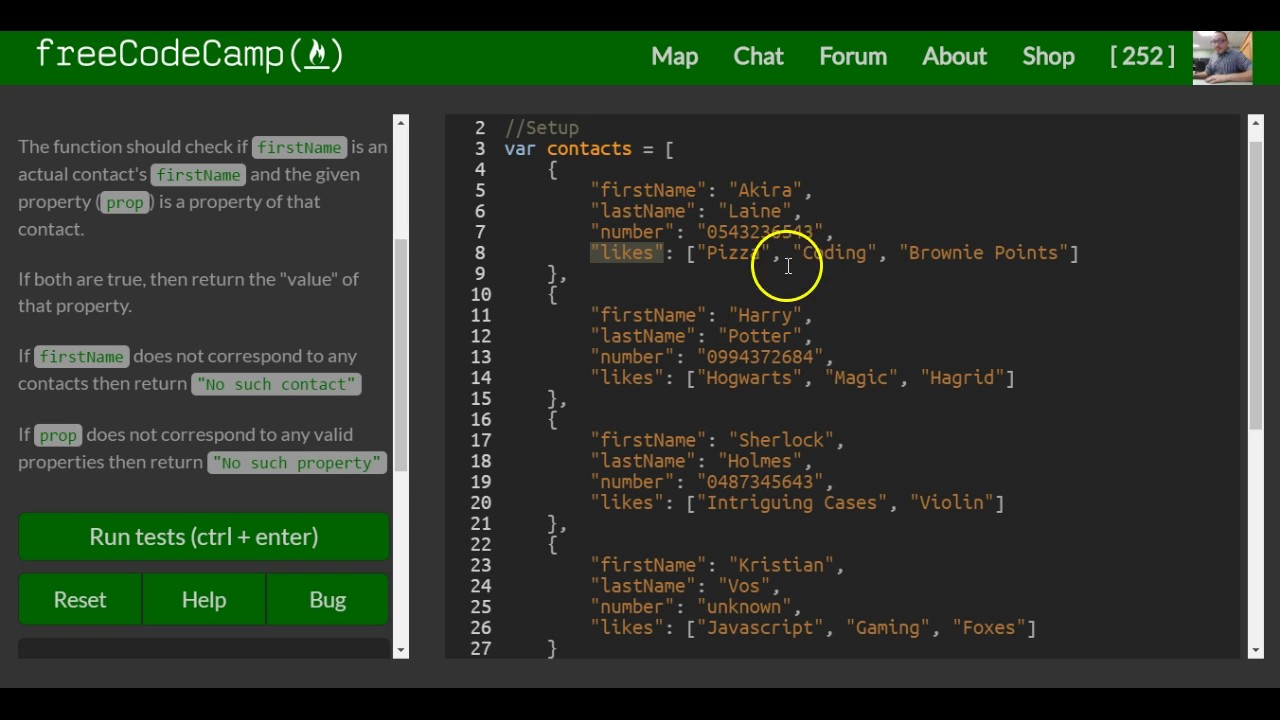Click the "Kristian" firstName value
1280x720 pixels.
pos(781,565)
